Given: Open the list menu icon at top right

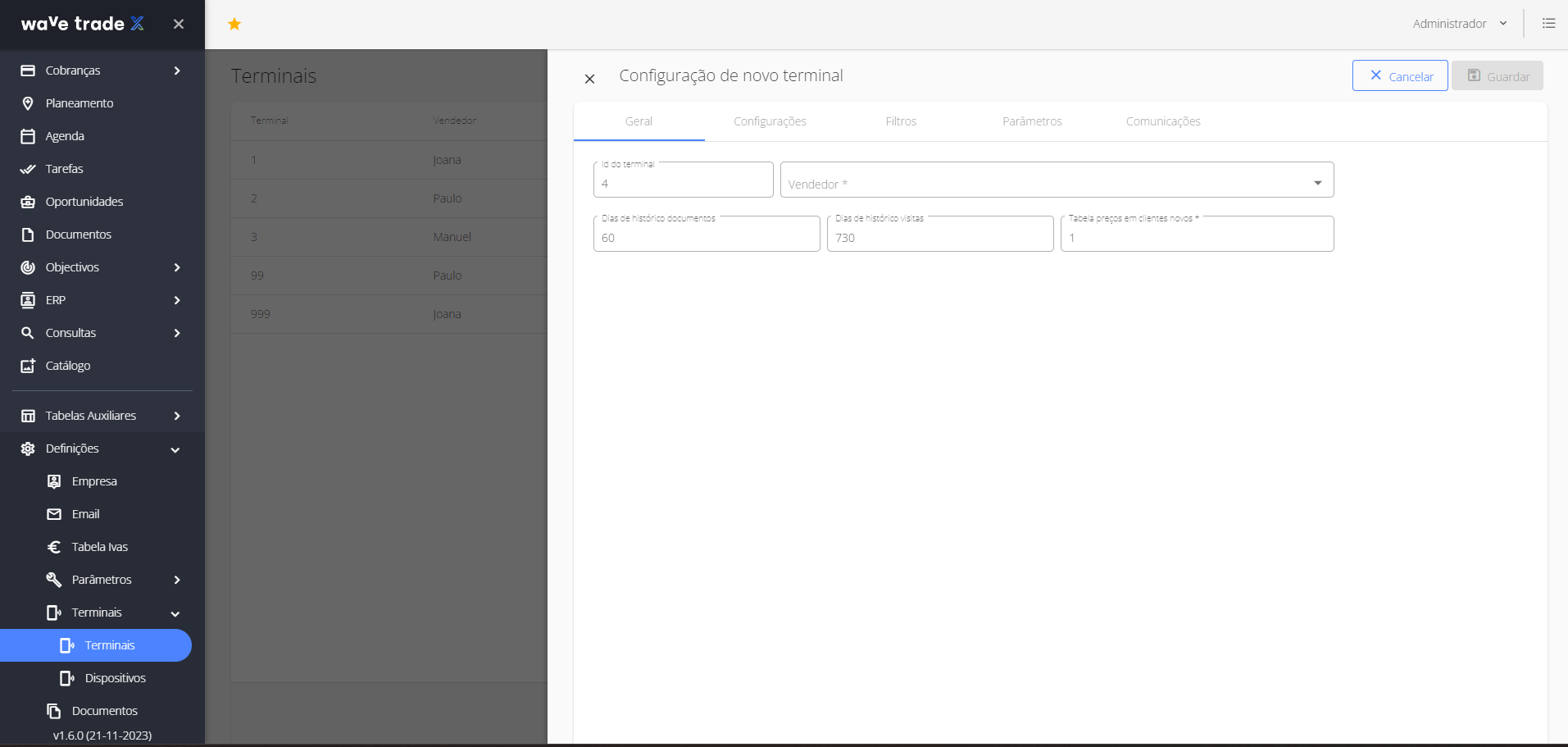Looking at the screenshot, I should (x=1548, y=24).
